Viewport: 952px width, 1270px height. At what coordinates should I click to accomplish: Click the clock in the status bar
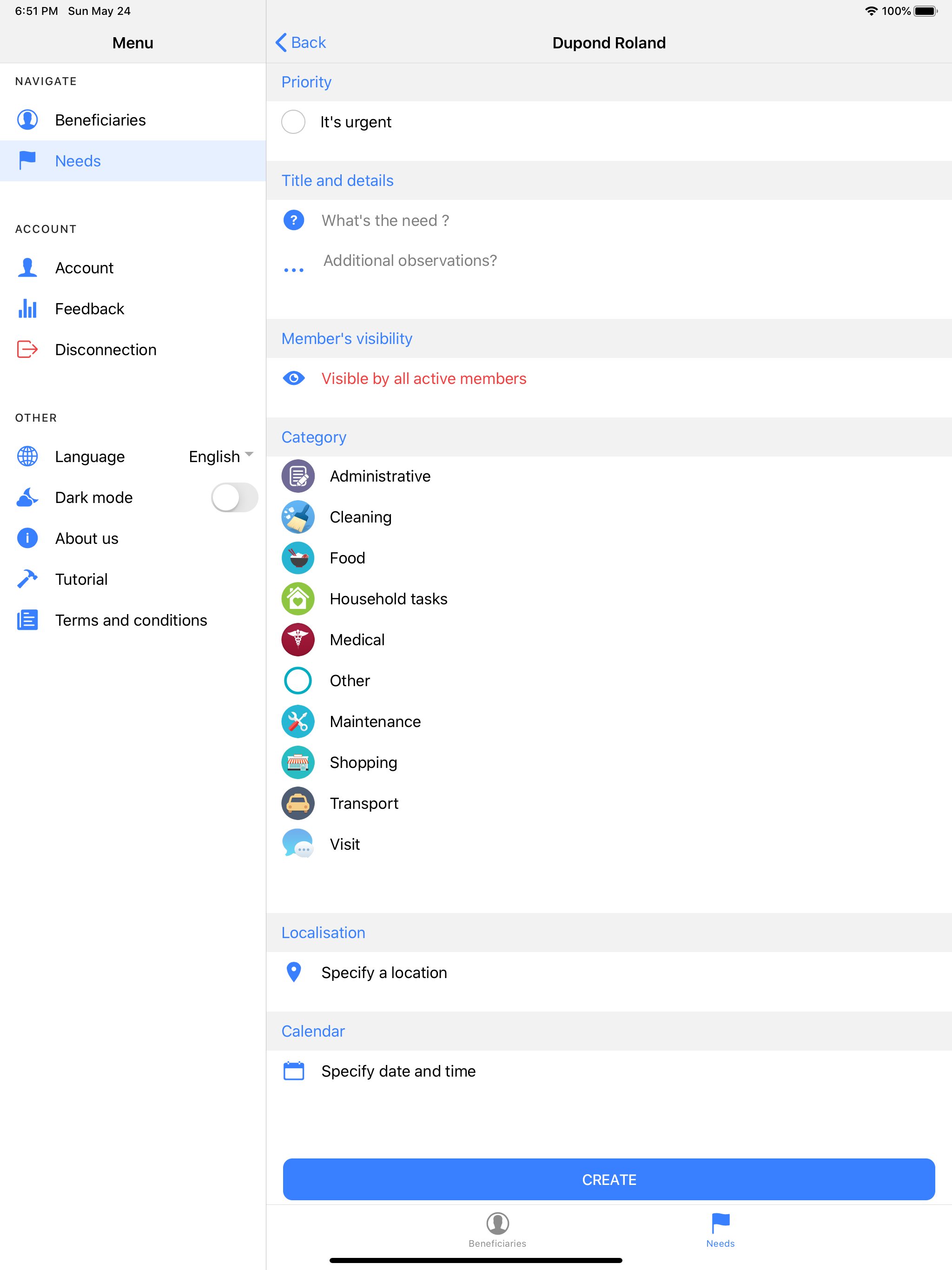(x=36, y=11)
